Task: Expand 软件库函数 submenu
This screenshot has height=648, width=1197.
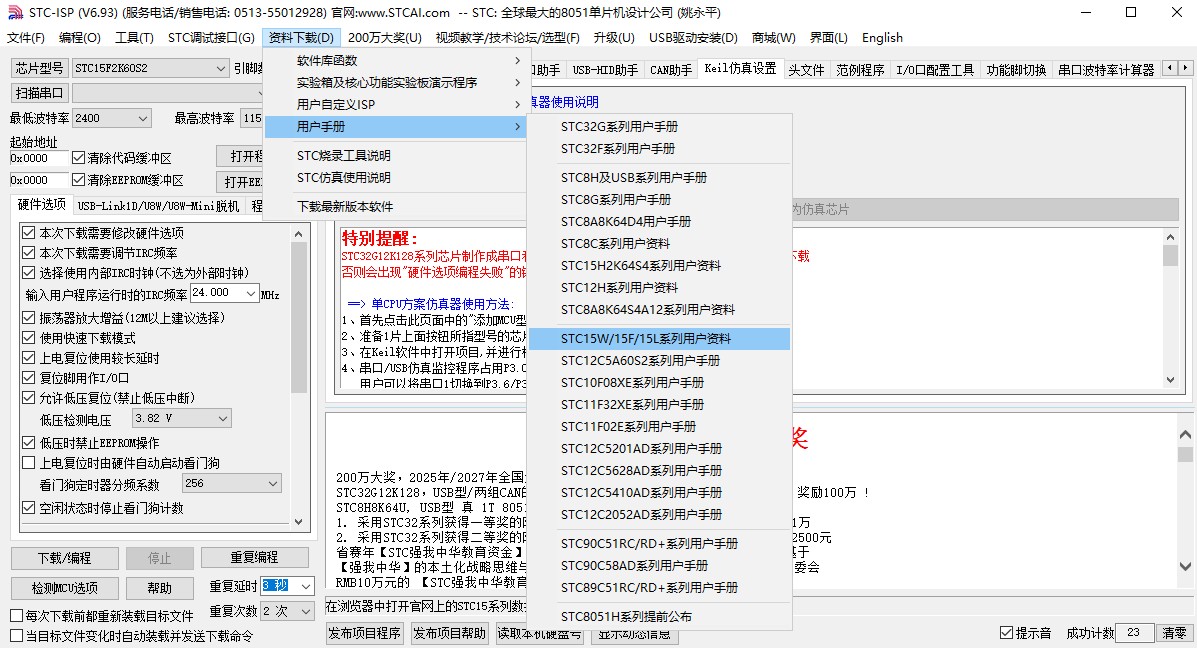Action: click(395, 60)
